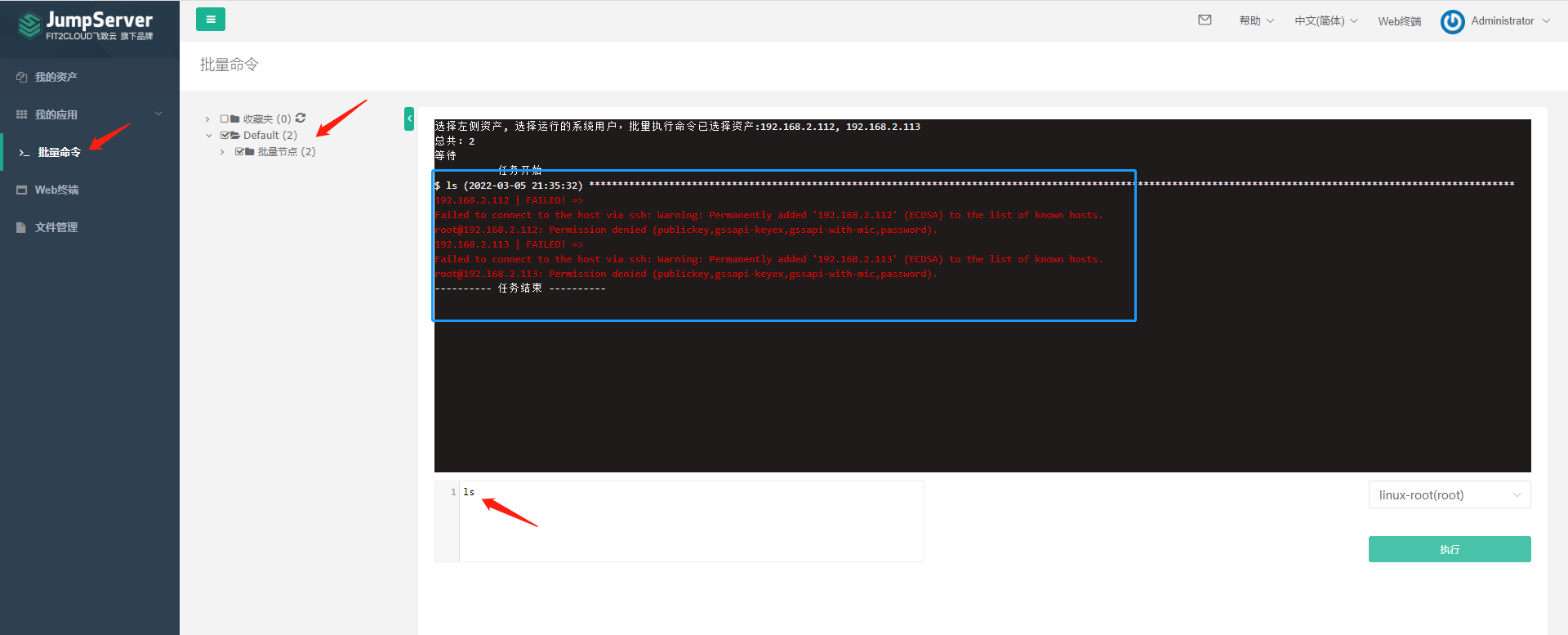Click the Web终端 sidebar window icon

tap(22, 190)
